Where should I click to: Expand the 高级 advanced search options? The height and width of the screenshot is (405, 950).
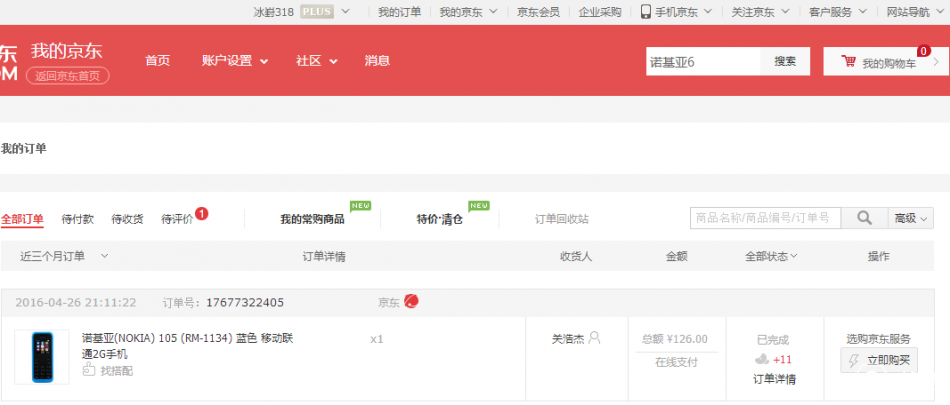pos(911,218)
